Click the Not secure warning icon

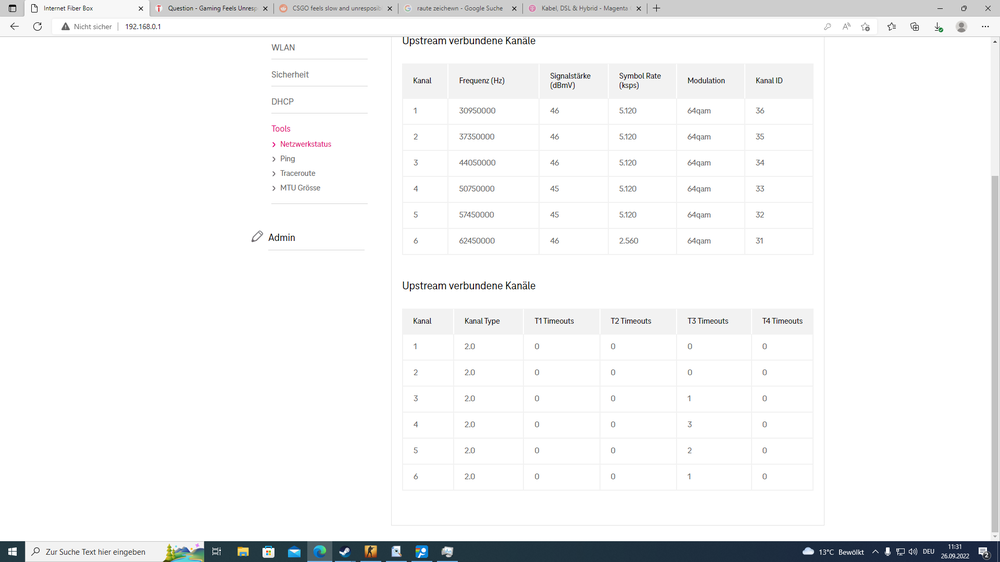[x=65, y=27]
